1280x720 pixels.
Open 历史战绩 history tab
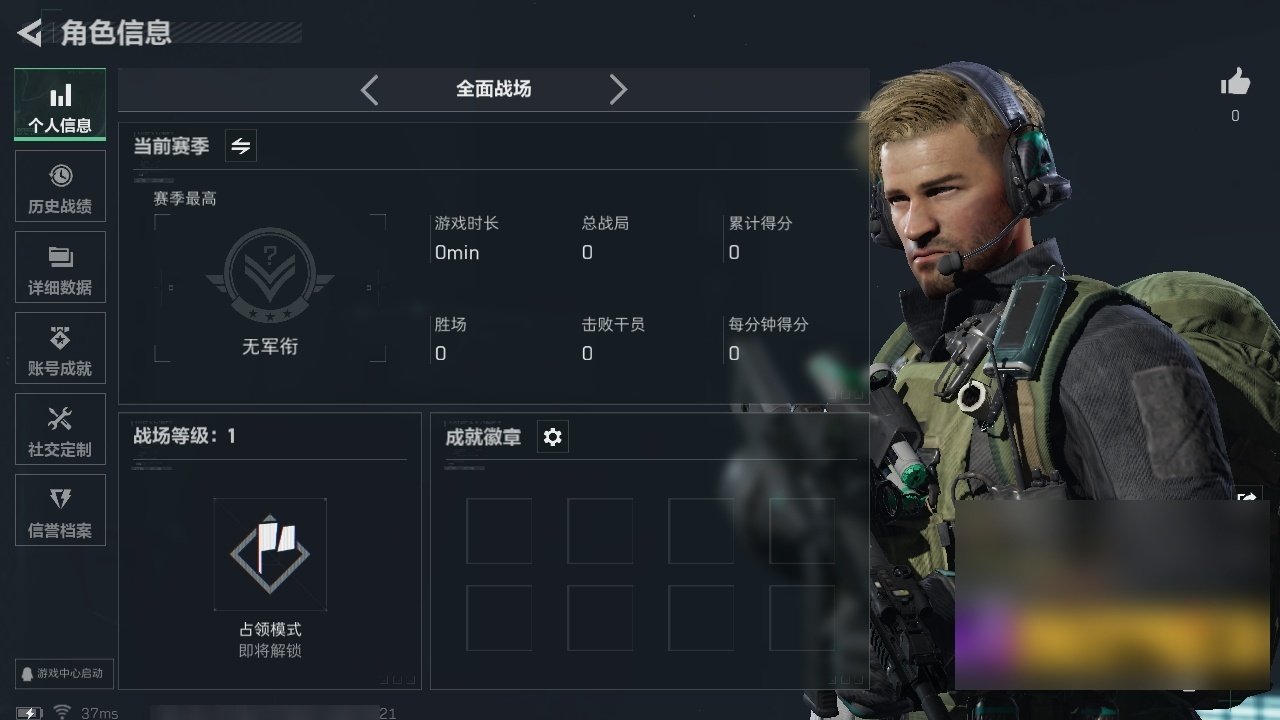coord(60,186)
